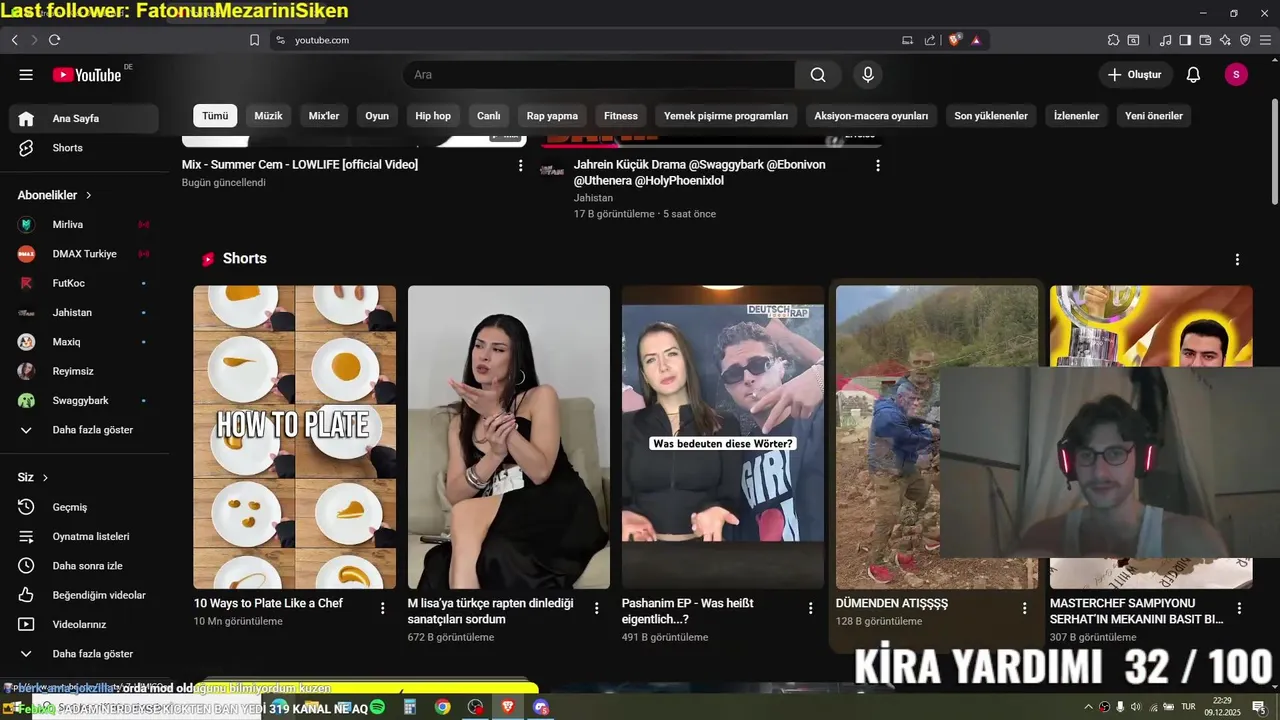Image resolution: width=1280 pixels, height=720 pixels.
Task: Open the Leo AI sparkle icon
Action: [1225, 40]
